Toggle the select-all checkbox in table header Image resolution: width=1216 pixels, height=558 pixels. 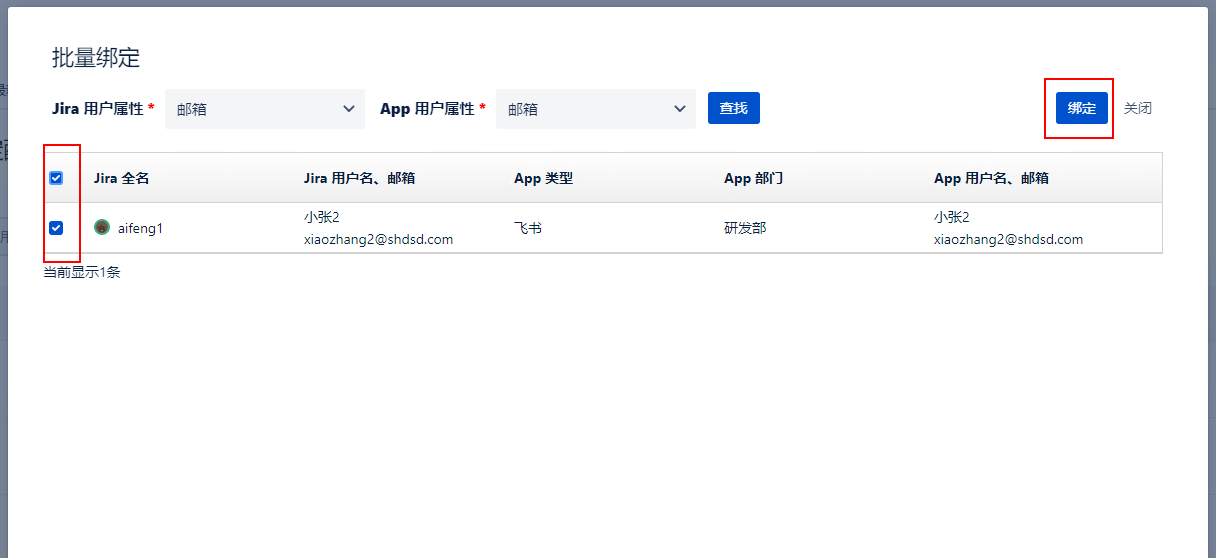coord(56,178)
